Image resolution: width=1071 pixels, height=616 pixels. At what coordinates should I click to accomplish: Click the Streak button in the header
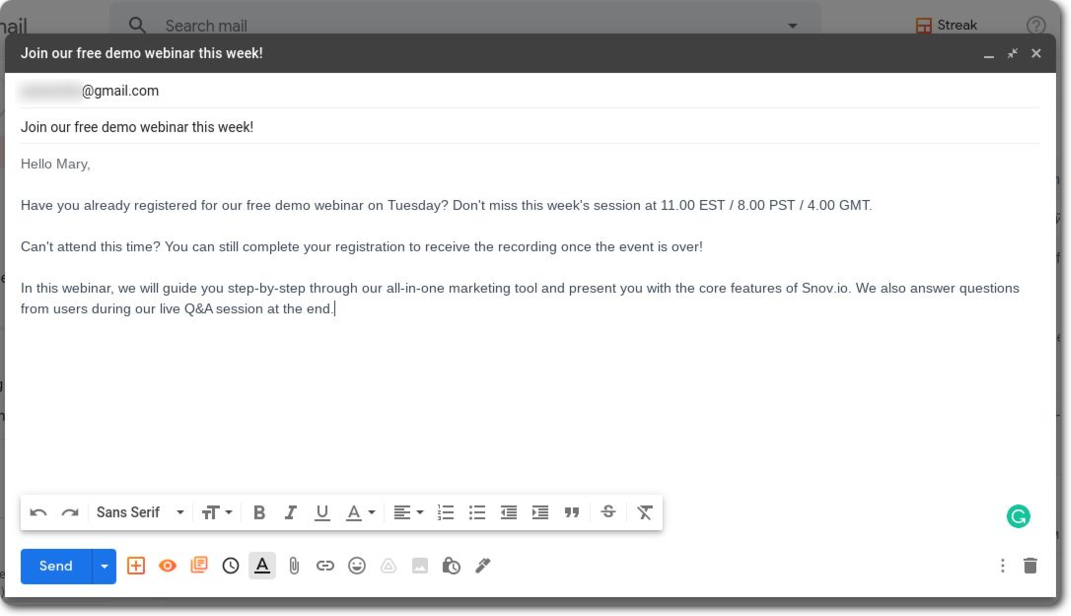pos(946,26)
